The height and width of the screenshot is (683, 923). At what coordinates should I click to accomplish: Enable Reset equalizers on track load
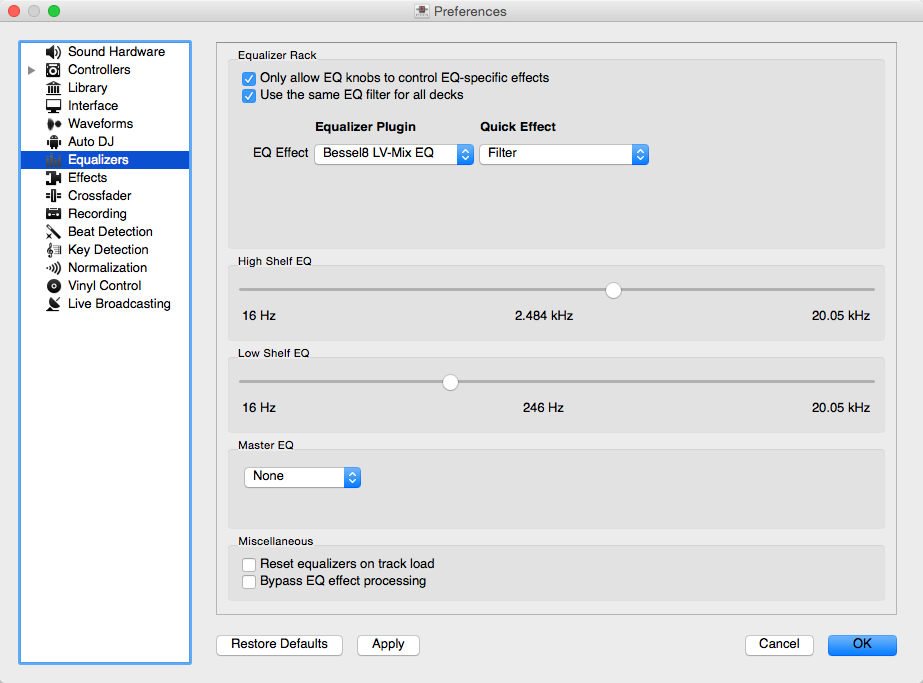pyautogui.click(x=249, y=564)
